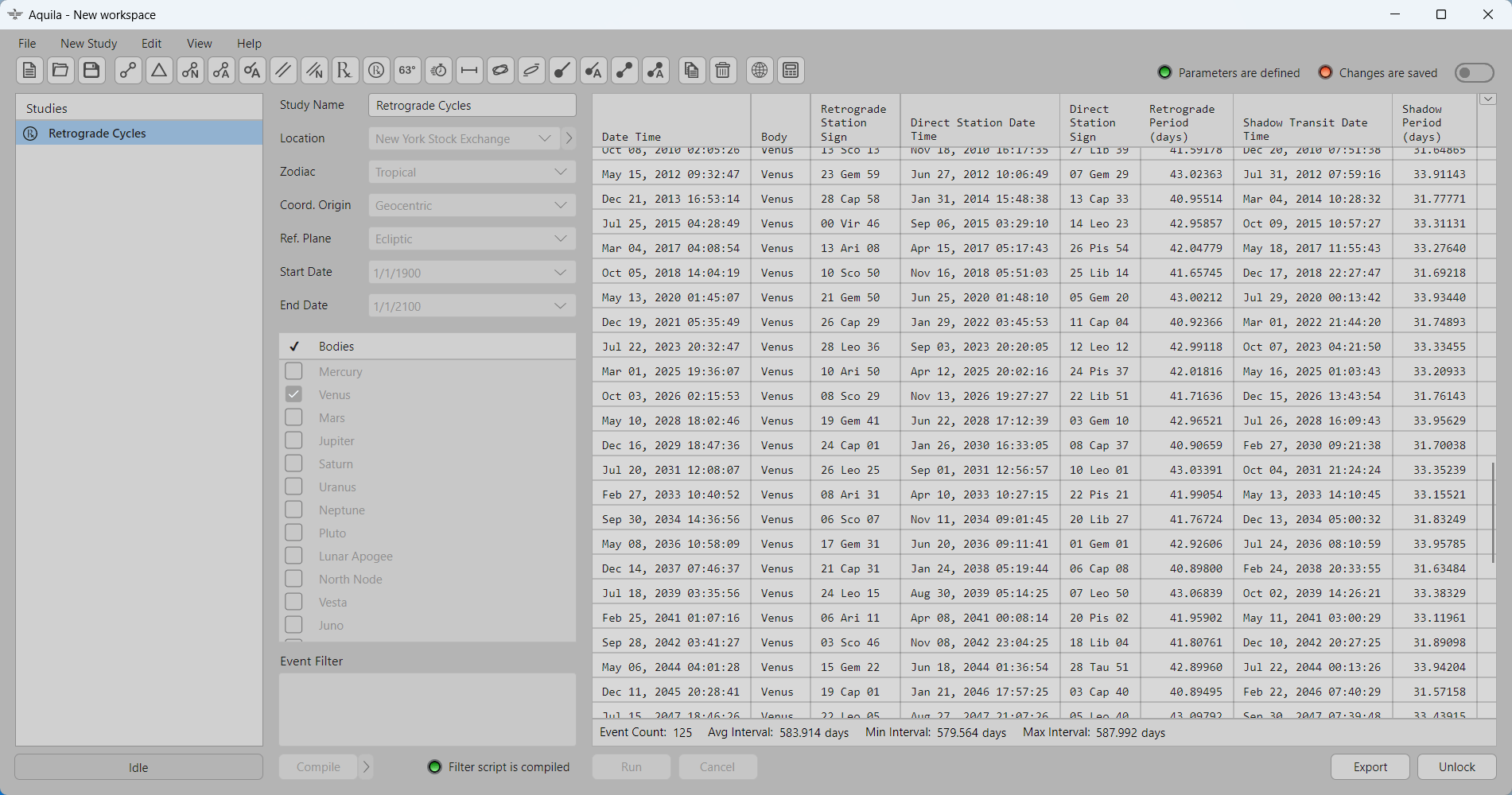The width and height of the screenshot is (1512, 795).
Task: Open the Location dropdown showing New York Stock Exchange
Action: [x=464, y=138]
